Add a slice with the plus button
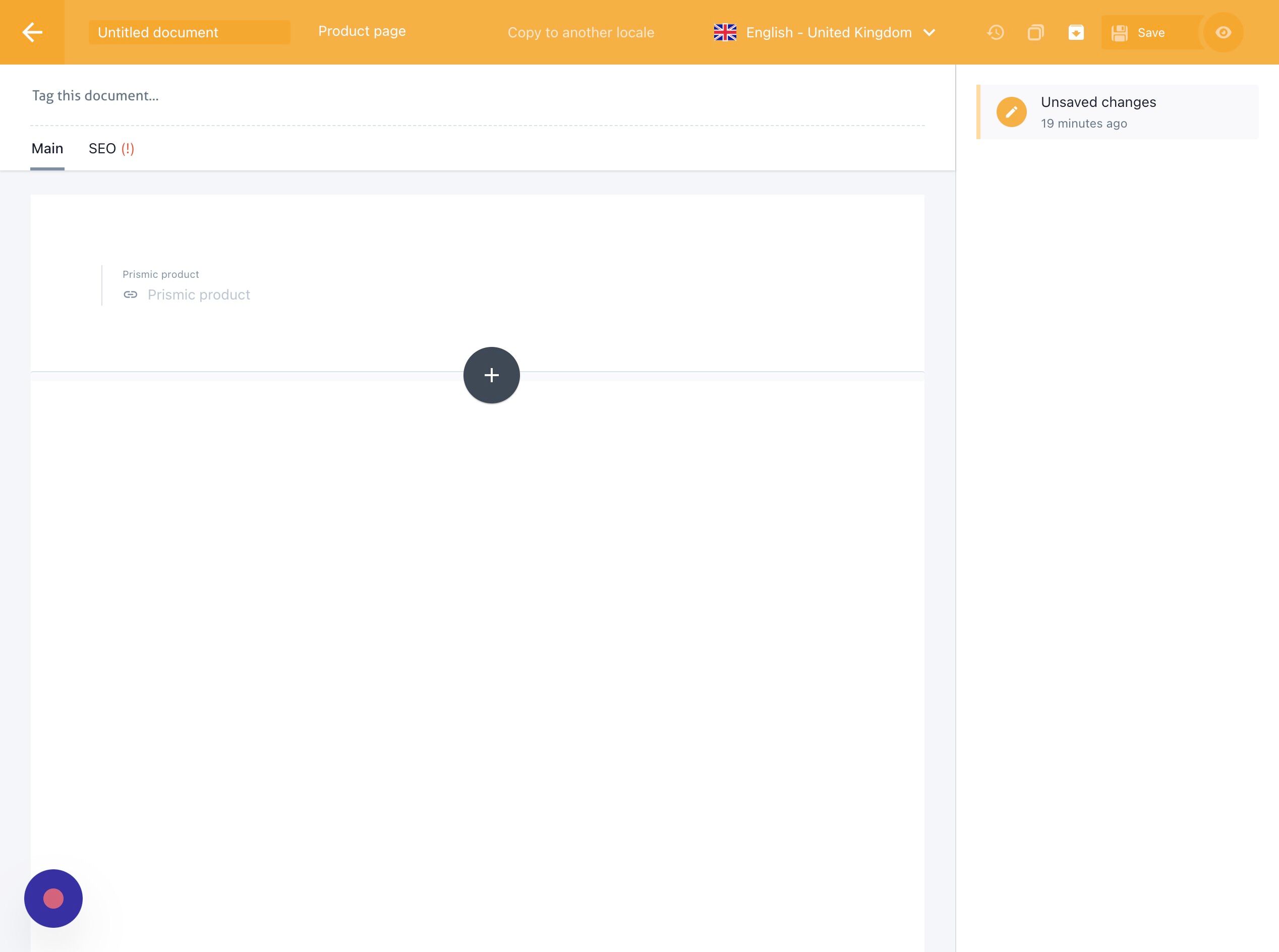Image resolution: width=1279 pixels, height=952 pixels. pos(491,375)
